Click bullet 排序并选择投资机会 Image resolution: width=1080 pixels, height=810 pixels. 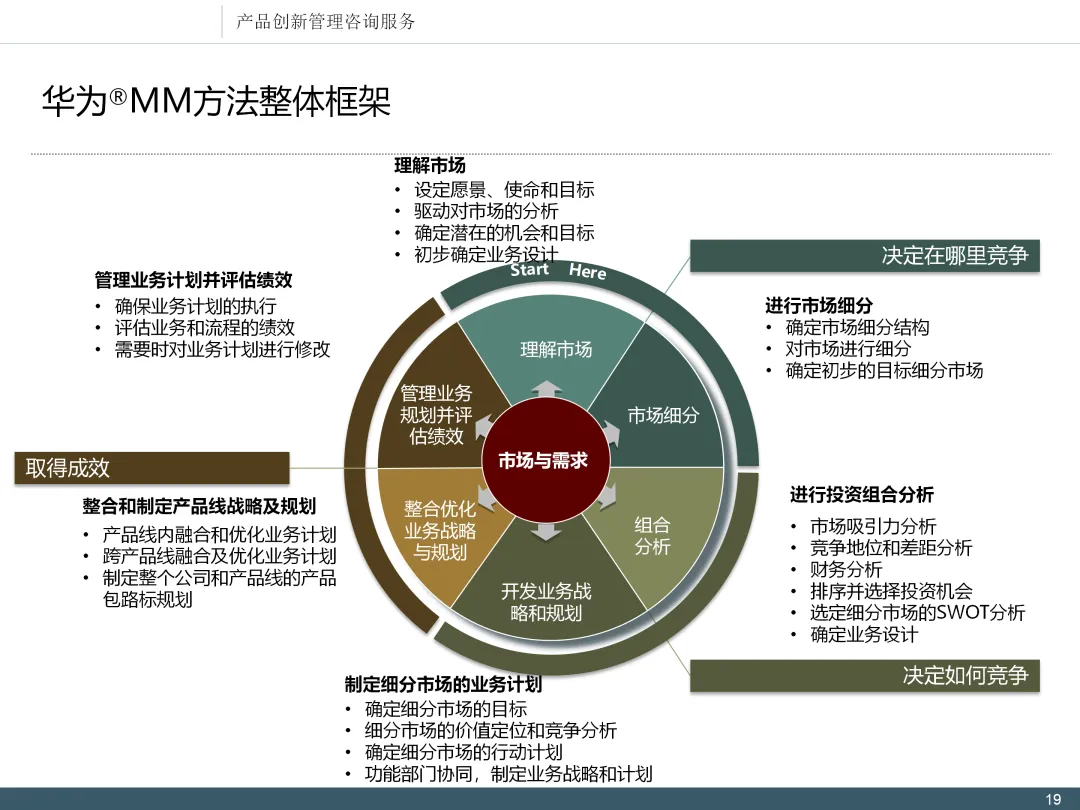(x=891, y=591)
